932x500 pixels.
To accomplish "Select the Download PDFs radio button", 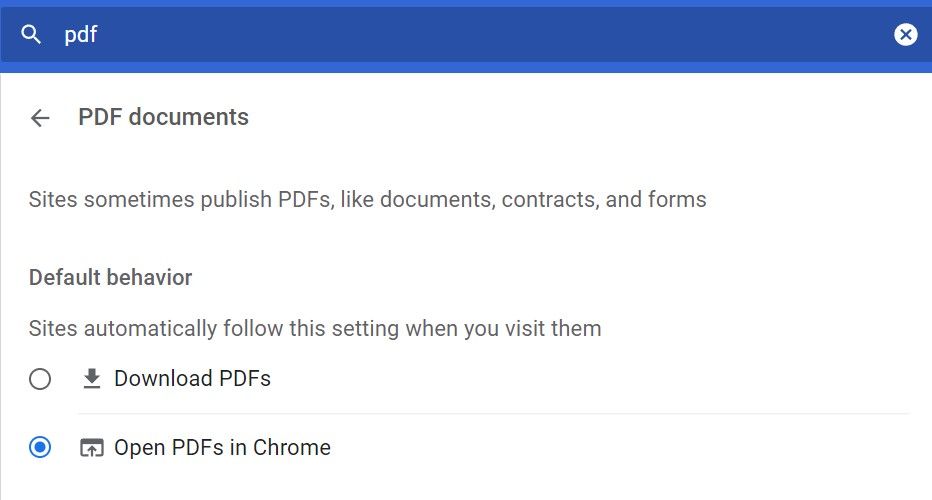I will click(40, 379).
